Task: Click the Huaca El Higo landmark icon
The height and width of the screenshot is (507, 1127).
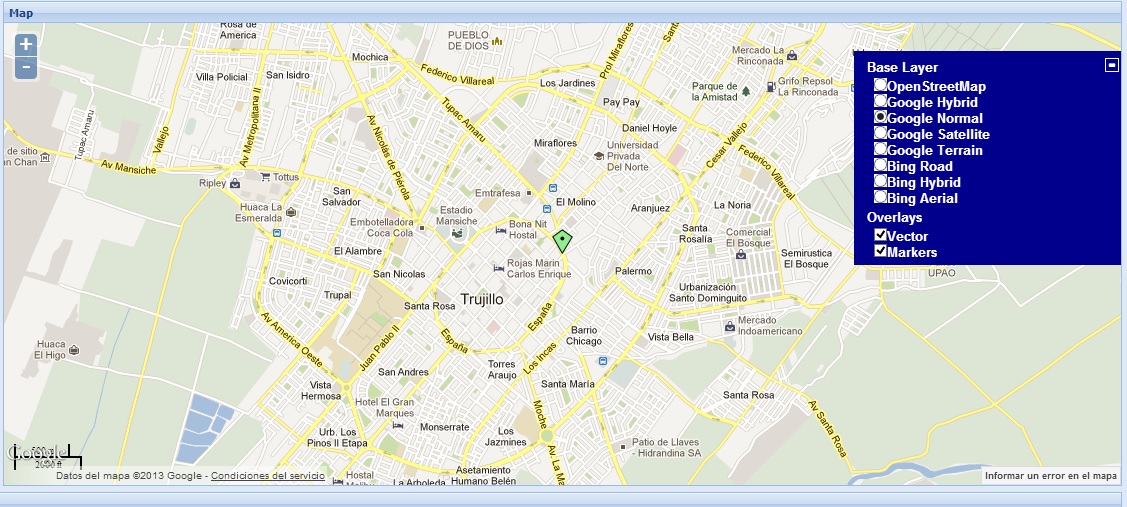Action: pos(75,350)
